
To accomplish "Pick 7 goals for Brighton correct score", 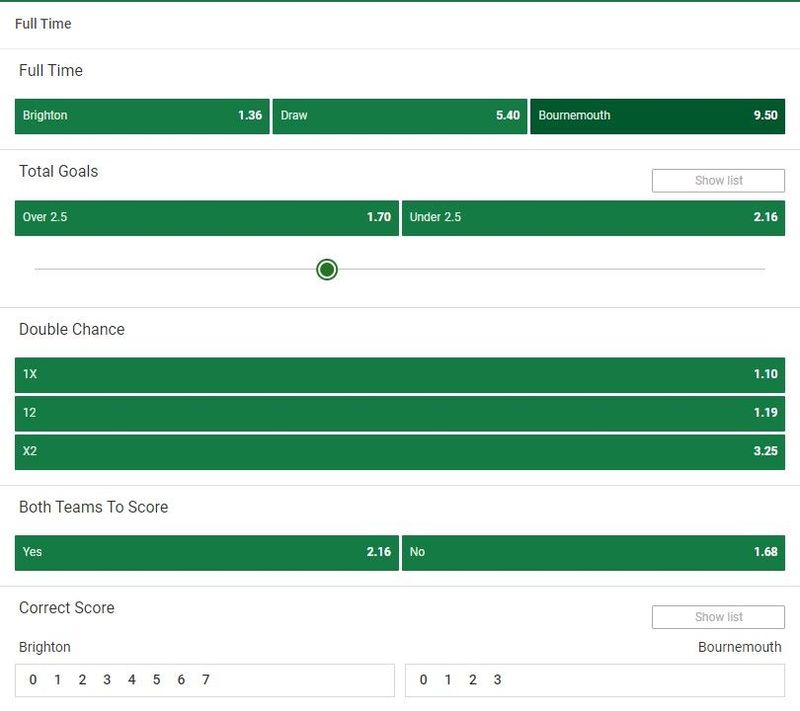I will (206, 680).
